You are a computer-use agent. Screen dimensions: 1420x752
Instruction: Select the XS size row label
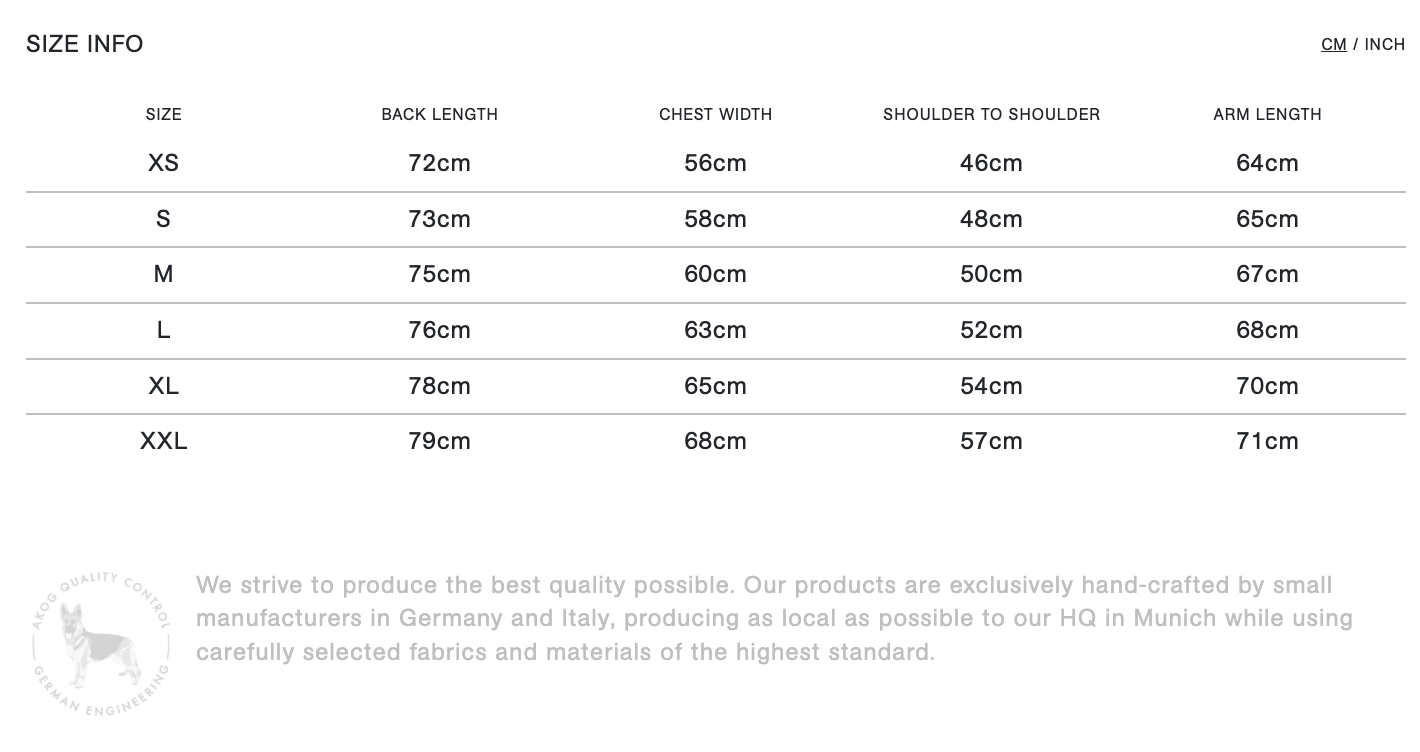pyautogui.click(x=164, y=163)
